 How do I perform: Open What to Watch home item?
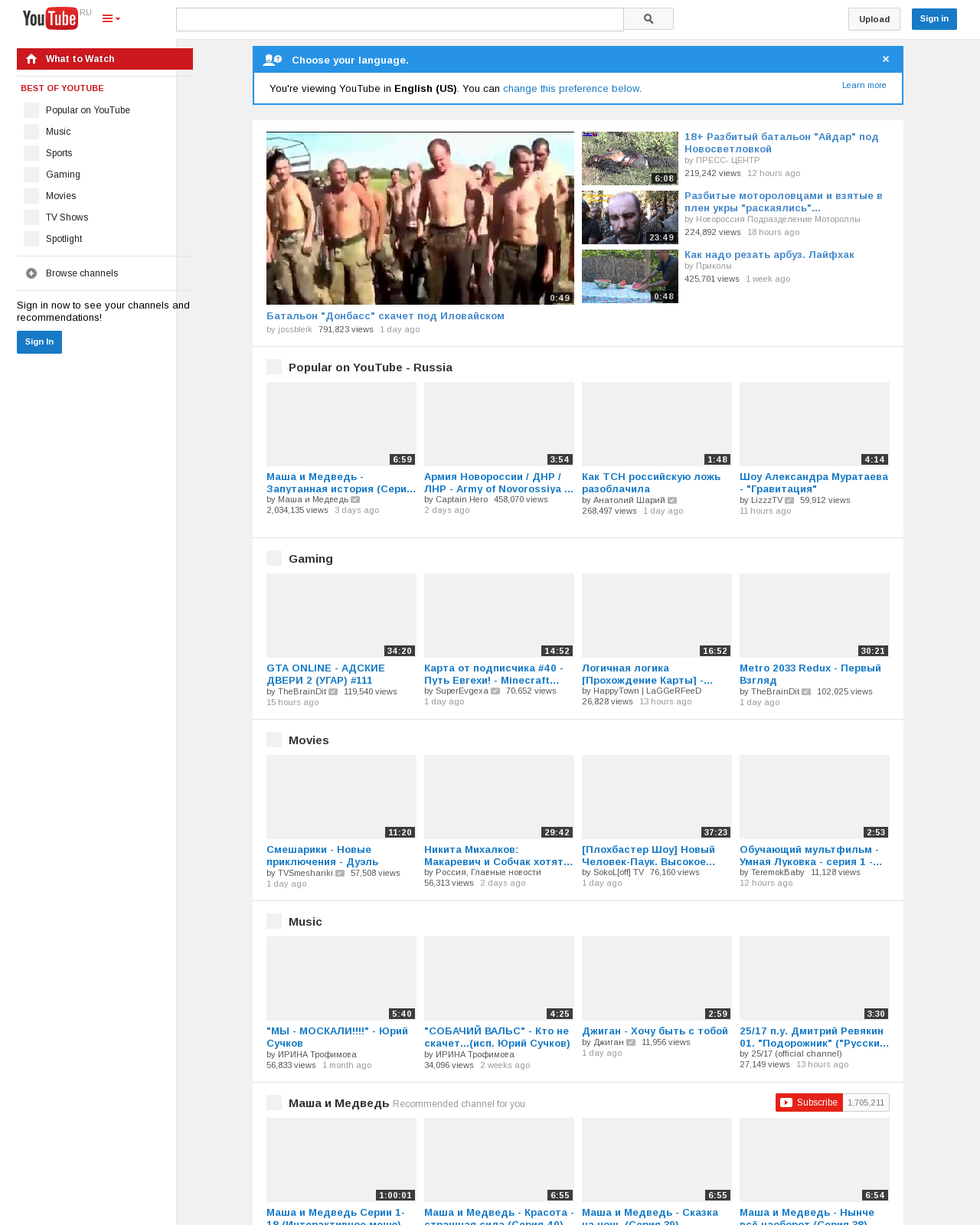click(x=105, y=59)
